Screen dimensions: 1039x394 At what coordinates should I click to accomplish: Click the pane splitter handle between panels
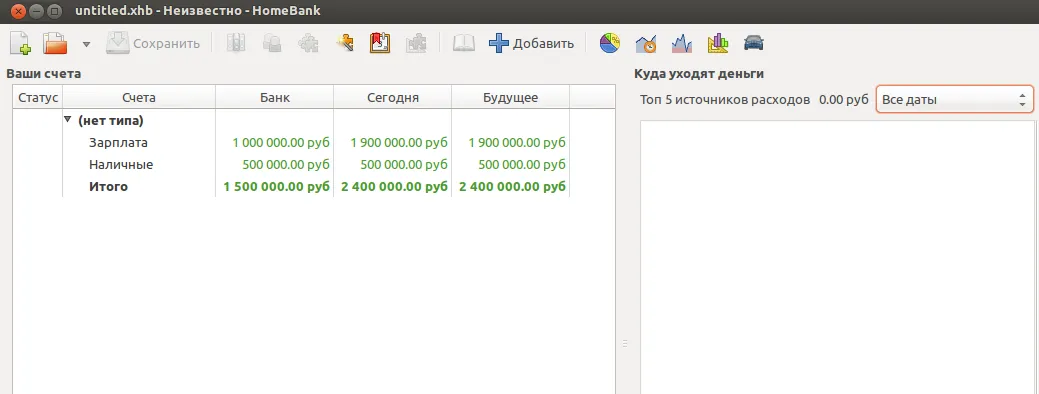click(624, 343)
